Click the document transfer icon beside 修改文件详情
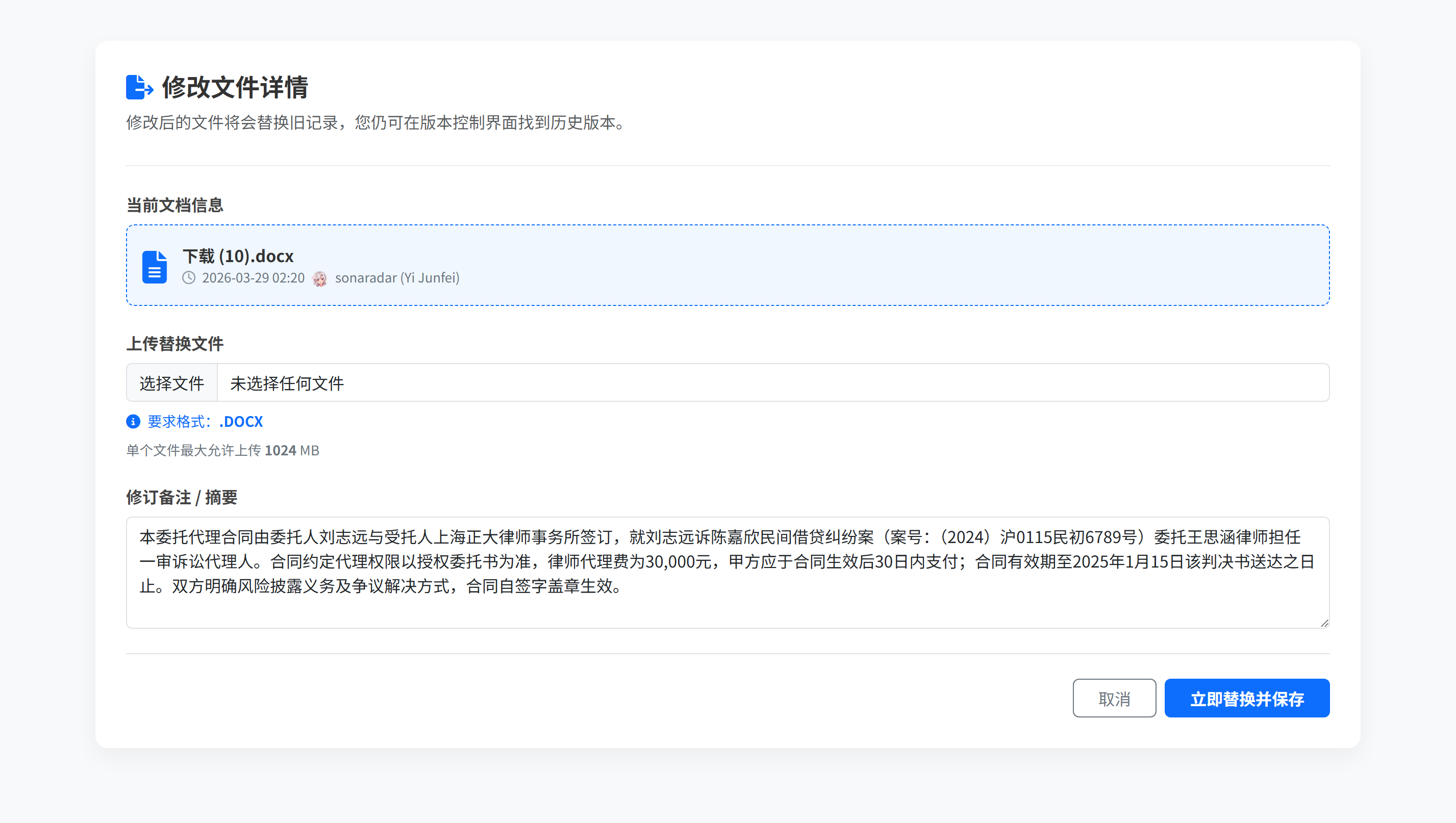The image size is (1456, 823). [x=139, y=88]
